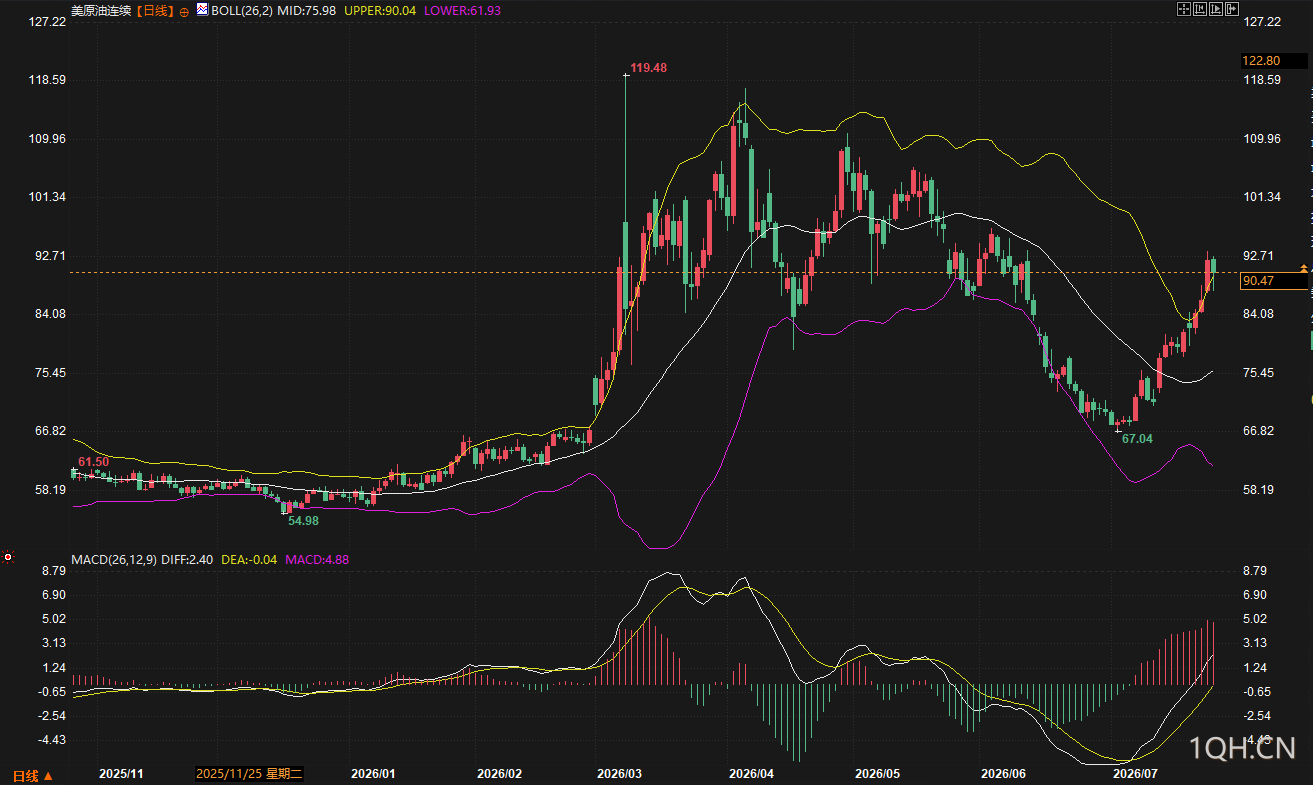Click the 67.04 low price label
Screen dimensions: 1313x785
tap(1137, 439)
